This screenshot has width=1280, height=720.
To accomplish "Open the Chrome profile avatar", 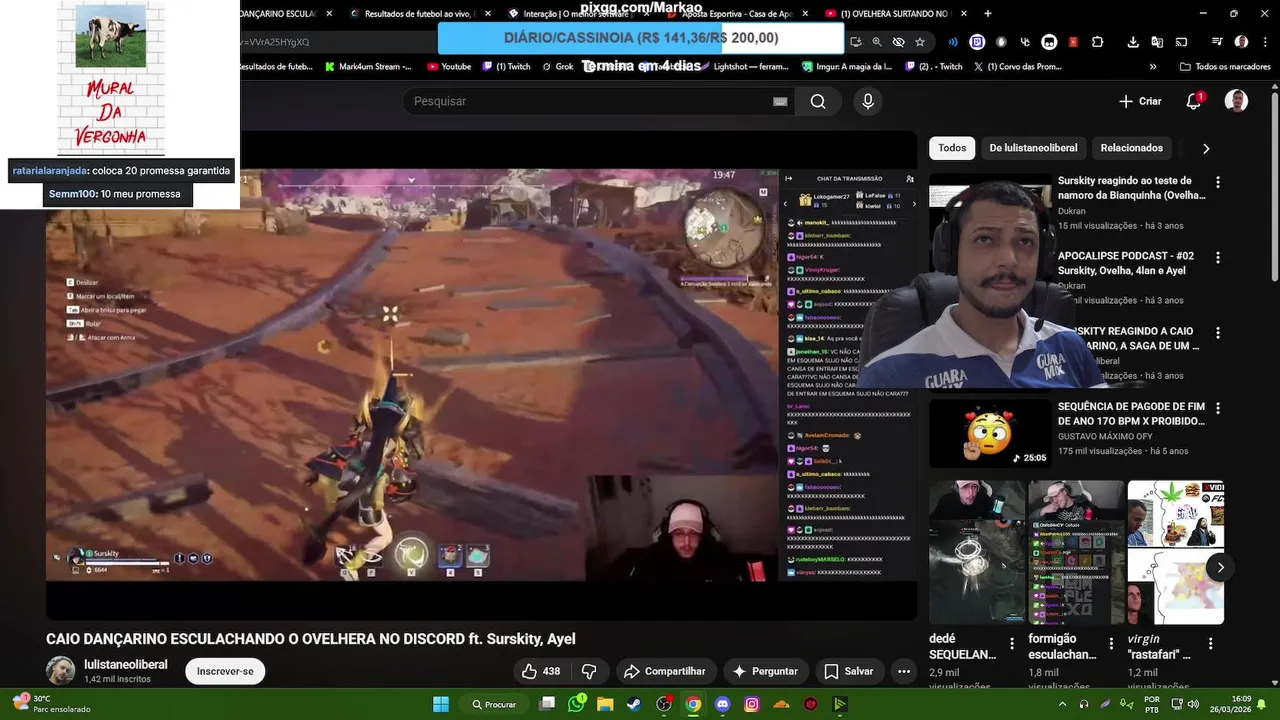I will coord(1241,42).
